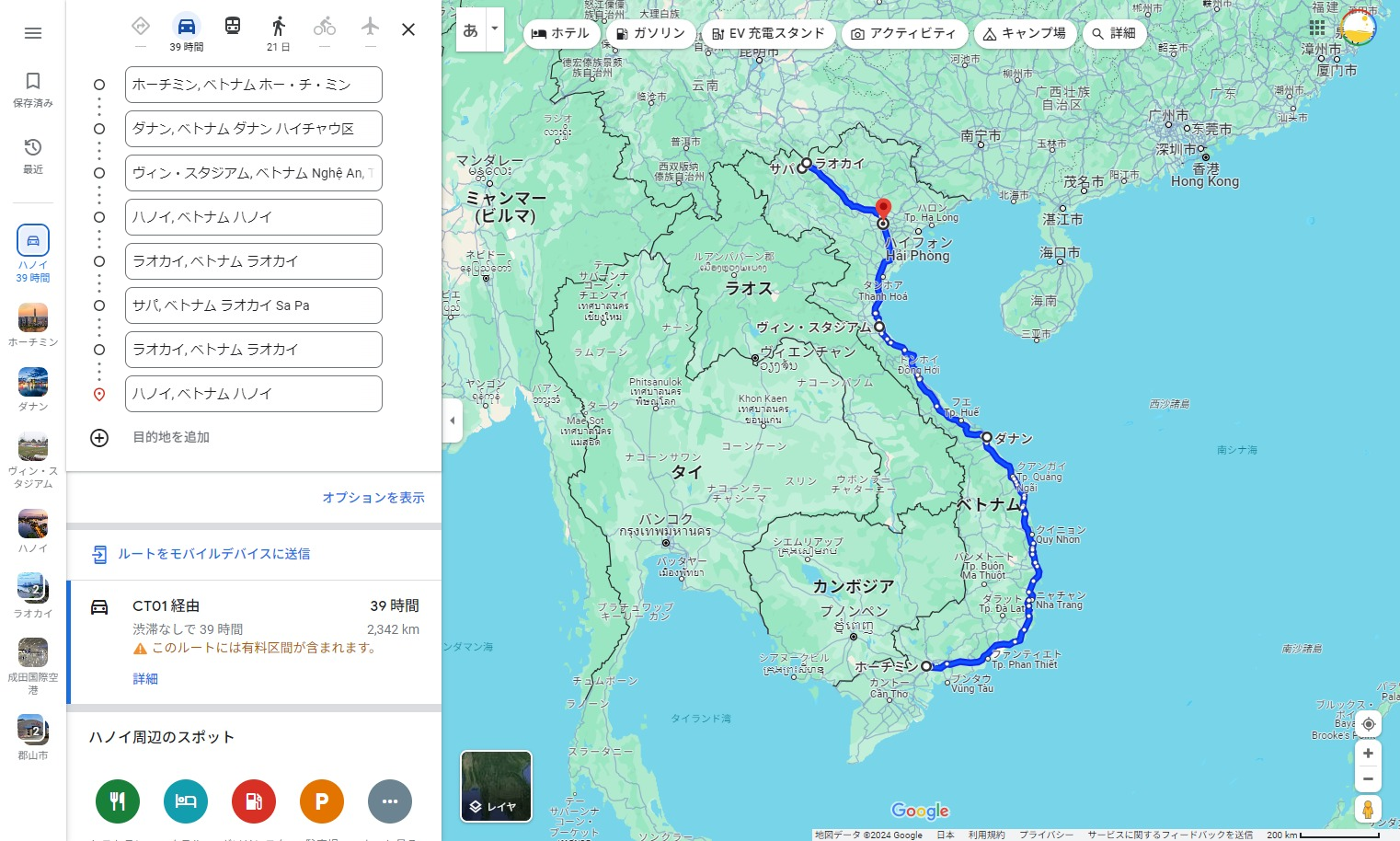Search nearby restaurants with fork-knife icon
This screenshot has width=1400, height=841.
click(x=118, y=801)
